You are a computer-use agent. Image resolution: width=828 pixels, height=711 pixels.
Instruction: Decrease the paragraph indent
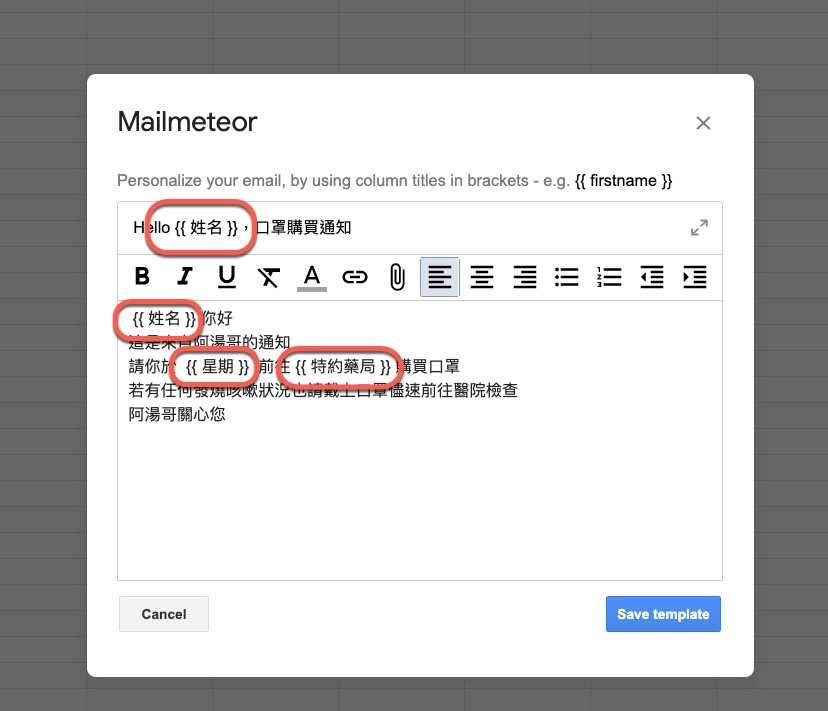pos(652,277)
